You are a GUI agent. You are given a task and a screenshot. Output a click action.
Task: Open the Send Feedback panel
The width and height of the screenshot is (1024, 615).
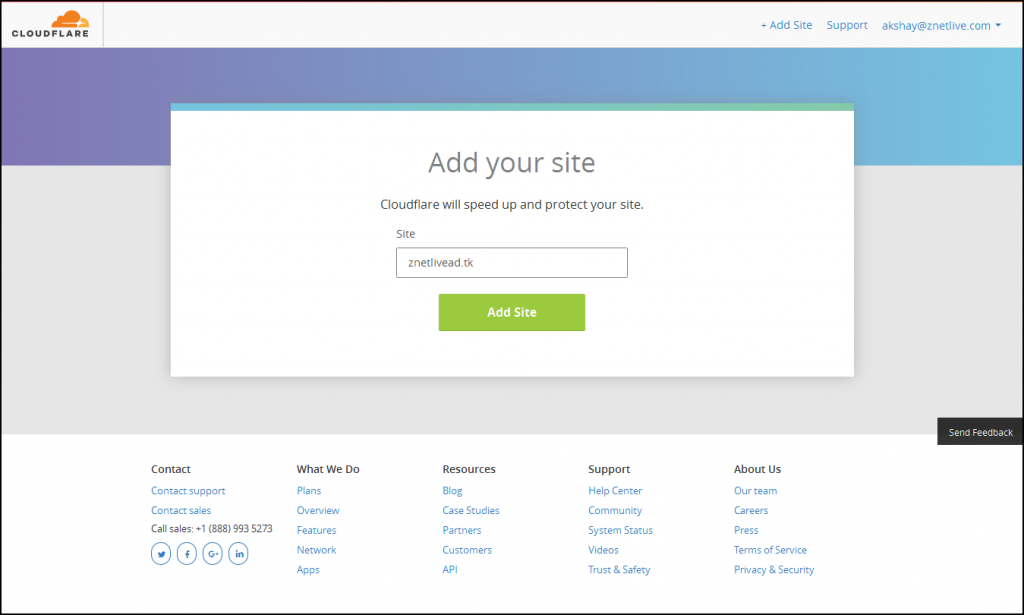coord(979,431)
